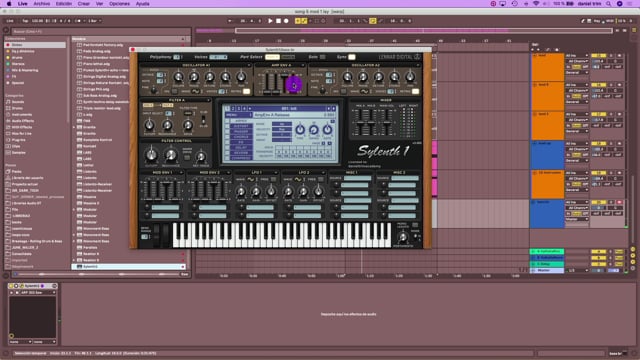Click the Tap tempo button
640x360 pixels.
point(25,21)
